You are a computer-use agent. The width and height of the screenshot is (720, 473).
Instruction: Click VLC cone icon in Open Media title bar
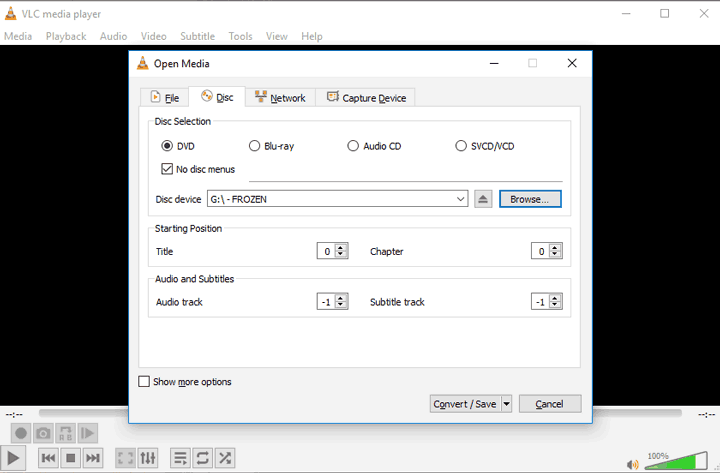click(x=143, y=63)
